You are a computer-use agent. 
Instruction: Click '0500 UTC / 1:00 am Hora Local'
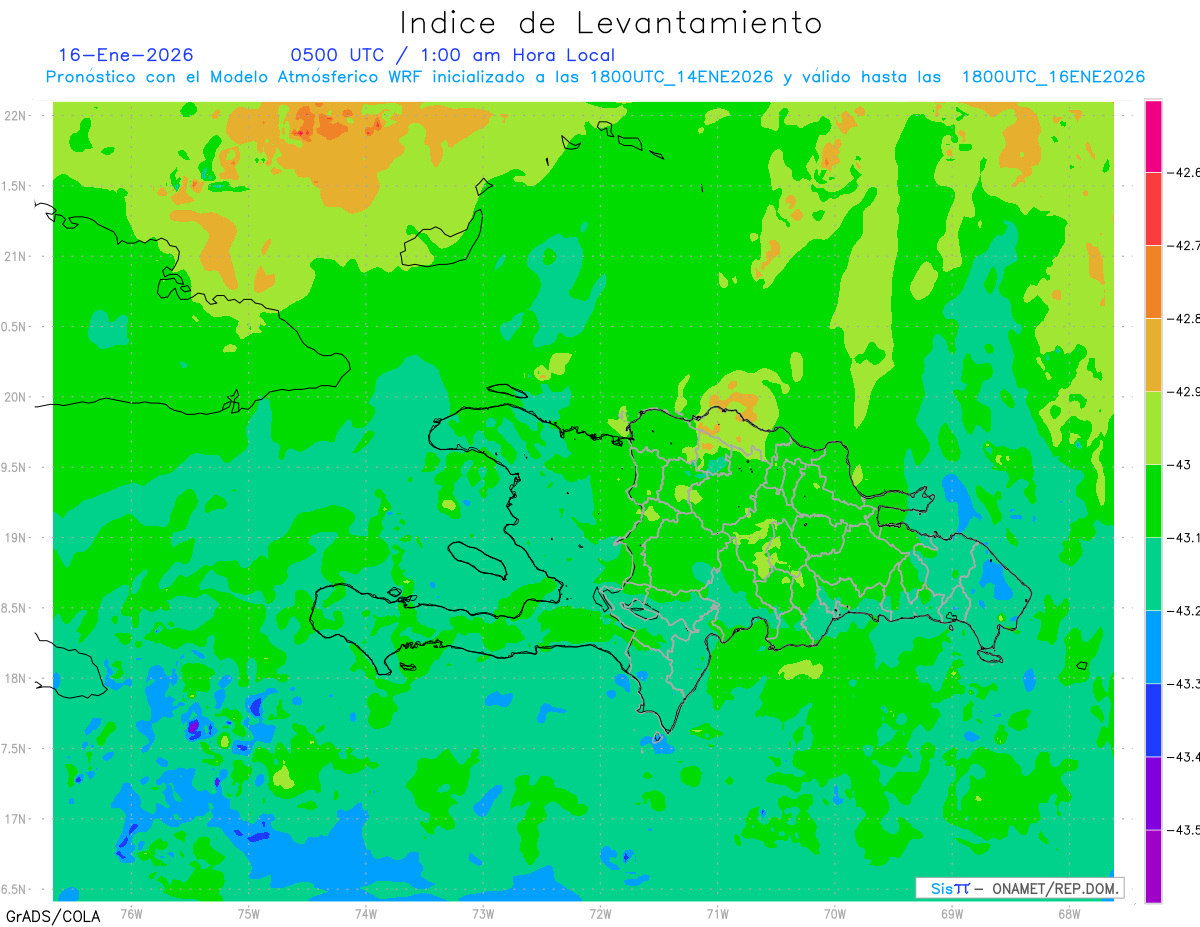(x=453, y=55)
